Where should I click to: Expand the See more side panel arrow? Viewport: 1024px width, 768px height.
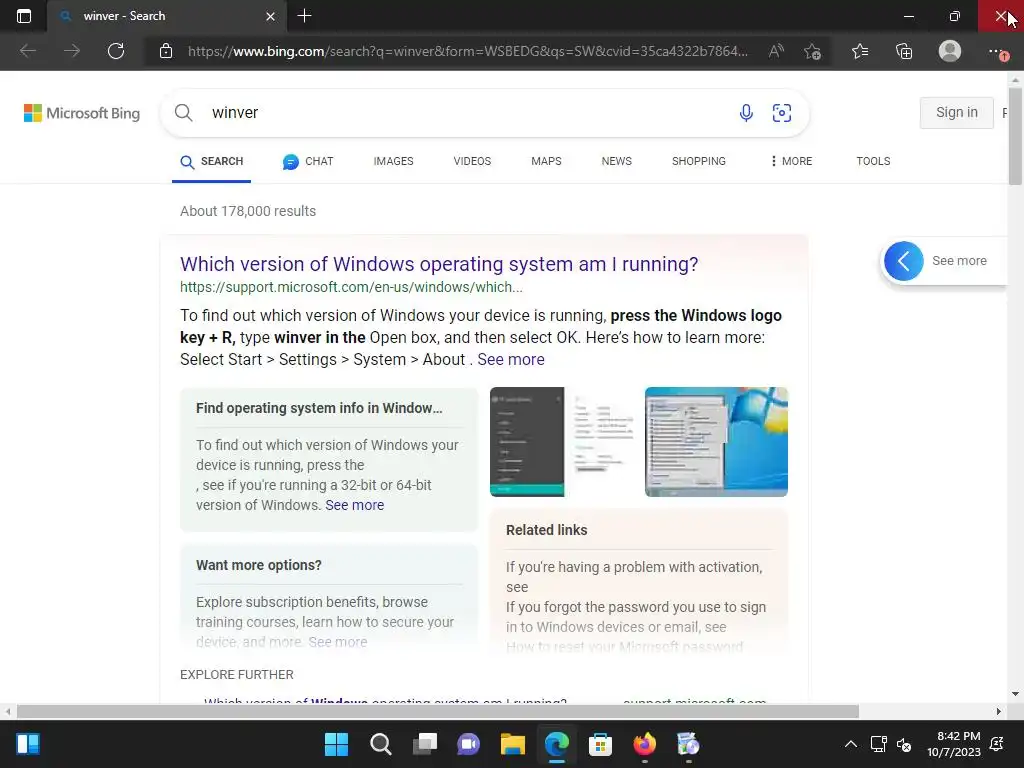tap(904, 261)
